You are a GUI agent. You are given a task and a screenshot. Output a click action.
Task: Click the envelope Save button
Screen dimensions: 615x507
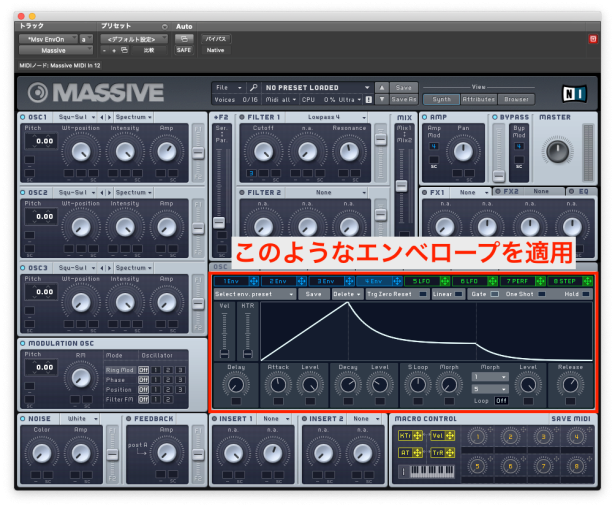313,295
